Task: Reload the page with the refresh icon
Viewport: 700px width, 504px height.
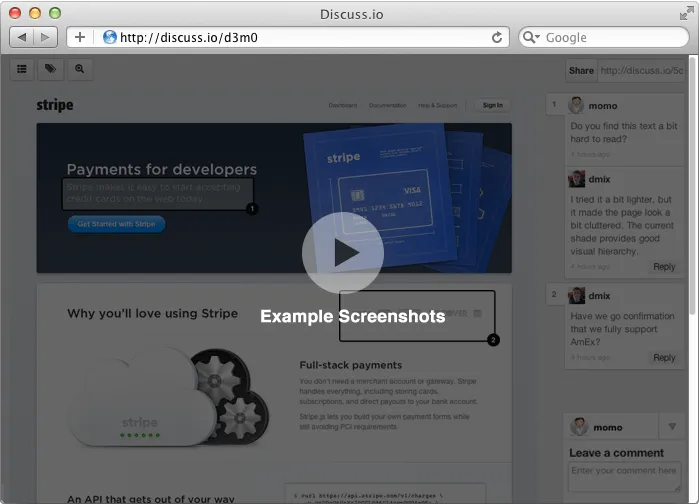Action: [x=497, y=37]
